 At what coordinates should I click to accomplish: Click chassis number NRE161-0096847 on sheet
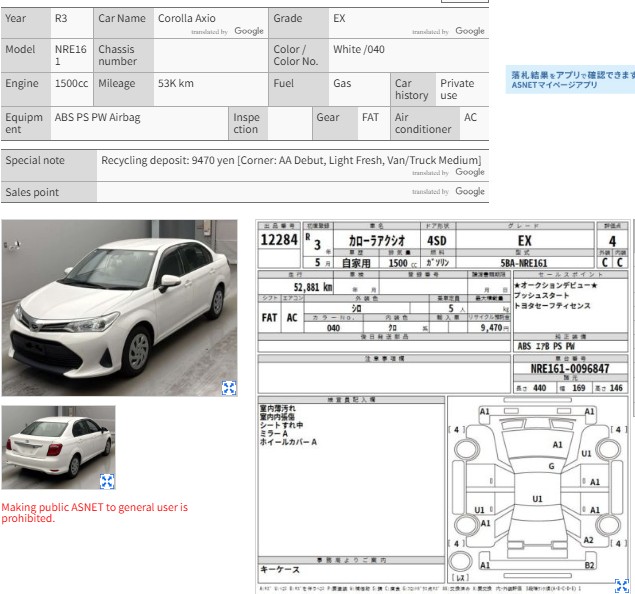click(x=570, y=368)
